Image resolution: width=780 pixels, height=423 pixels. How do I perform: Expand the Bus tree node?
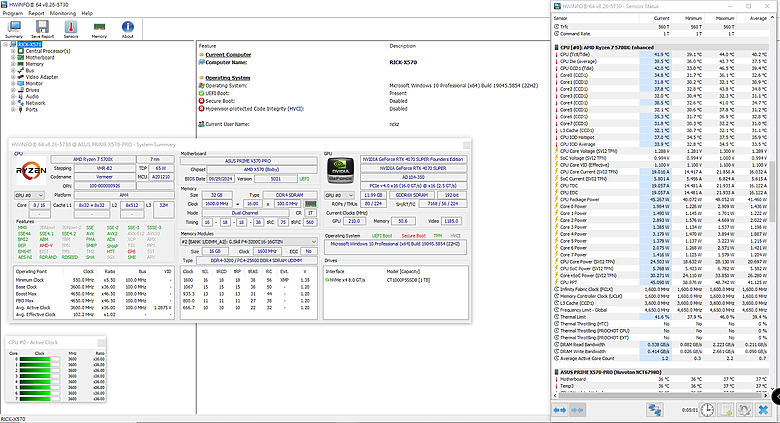(13, 70)
